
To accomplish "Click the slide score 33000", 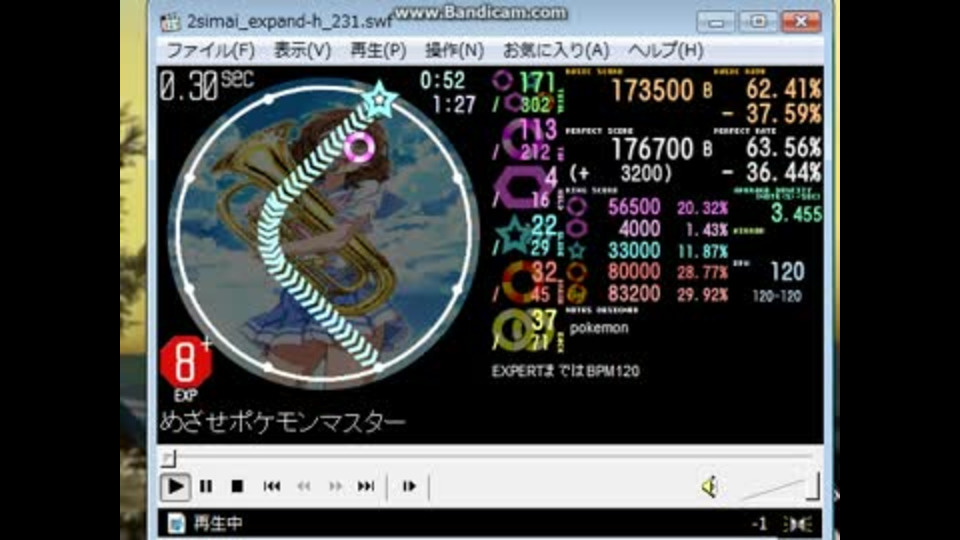I will pos(634,250).
